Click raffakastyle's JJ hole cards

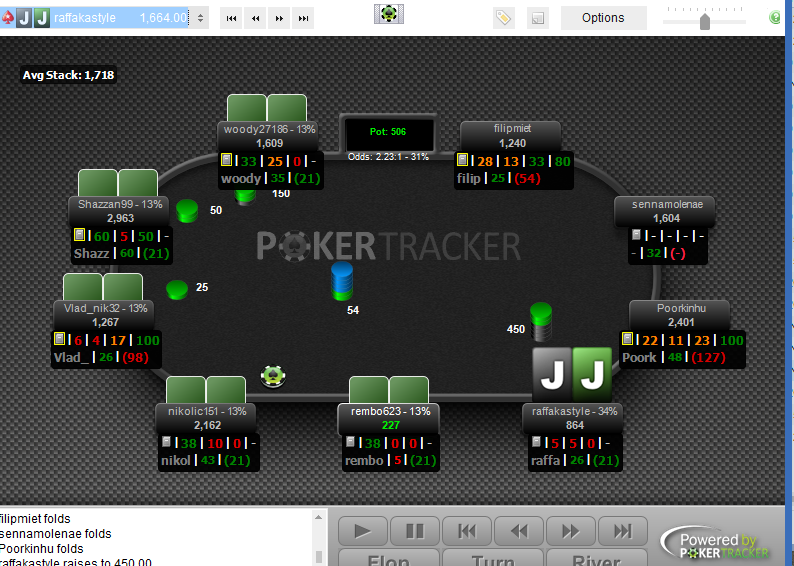tap(572, 375)
